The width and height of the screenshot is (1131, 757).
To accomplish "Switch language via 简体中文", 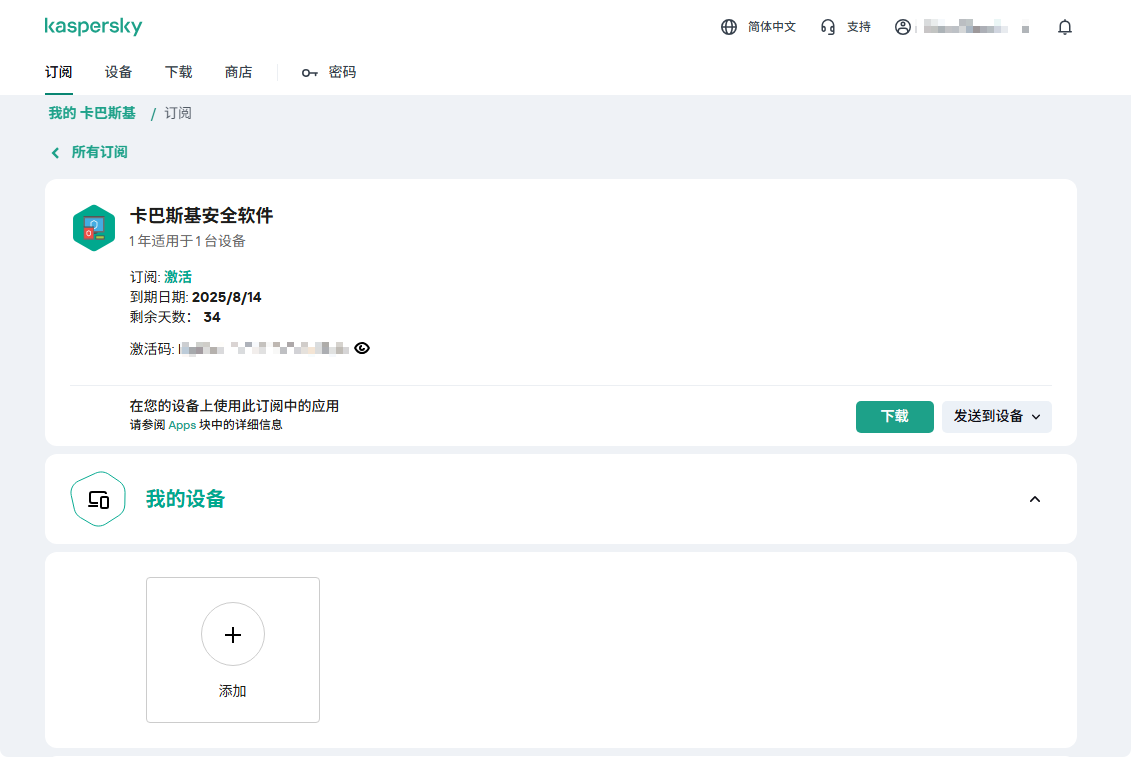I will pos(772,27).
